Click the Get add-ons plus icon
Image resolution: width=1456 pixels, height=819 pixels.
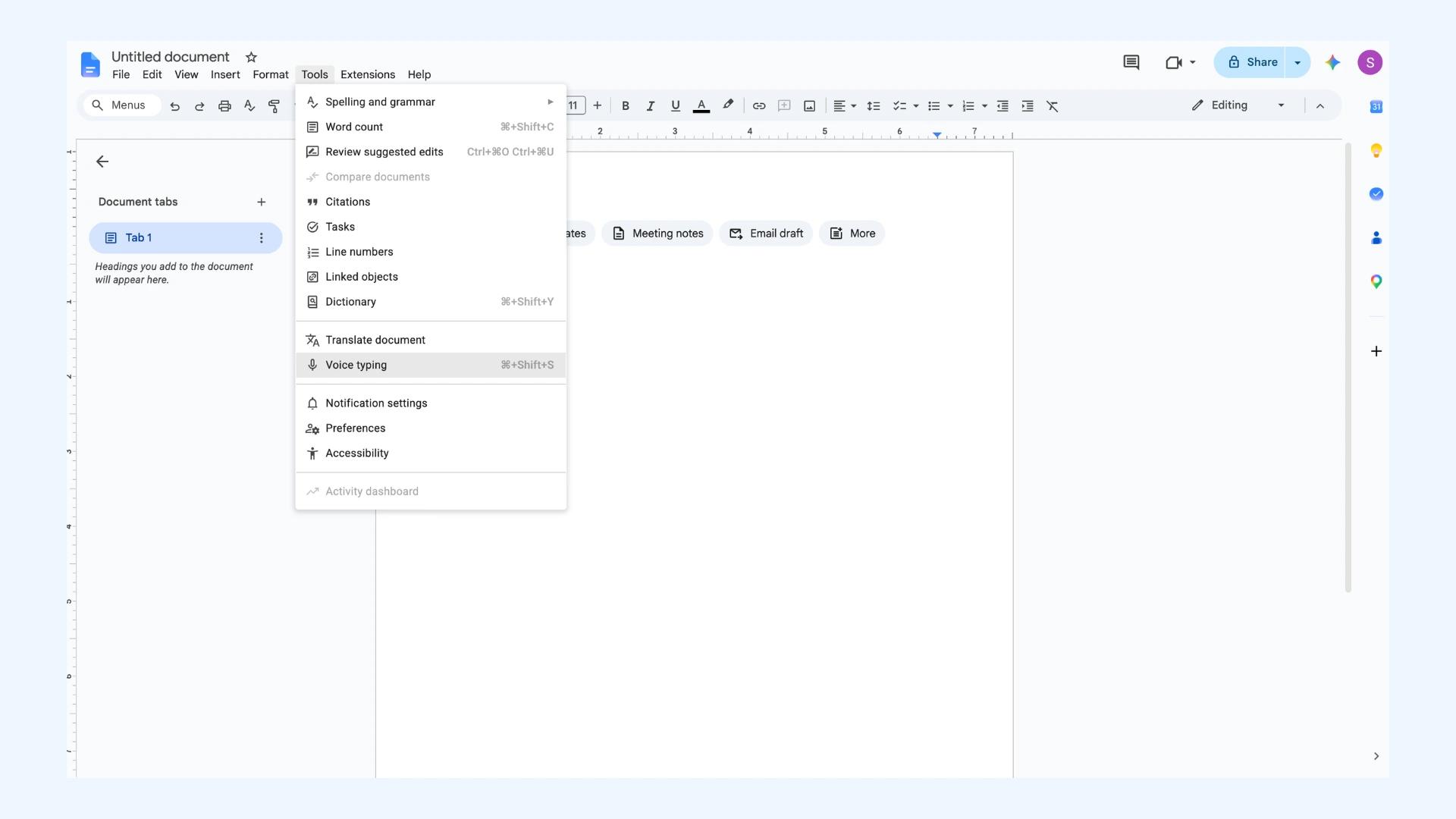(x=1376, y=351)
